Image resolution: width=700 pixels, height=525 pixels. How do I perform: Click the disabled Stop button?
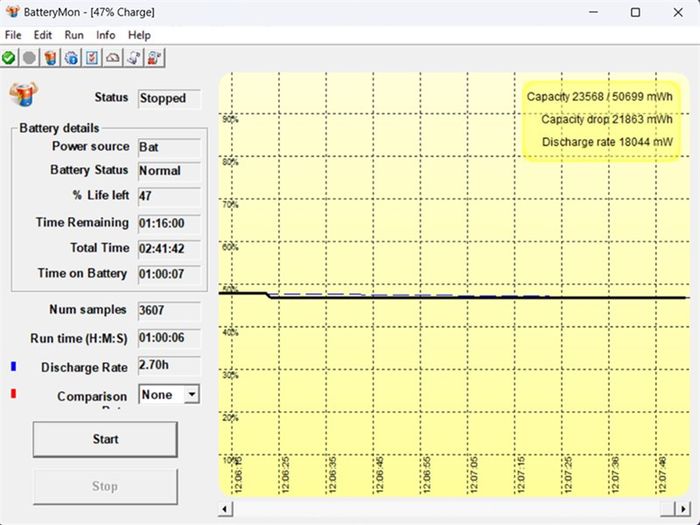[105, 487]
